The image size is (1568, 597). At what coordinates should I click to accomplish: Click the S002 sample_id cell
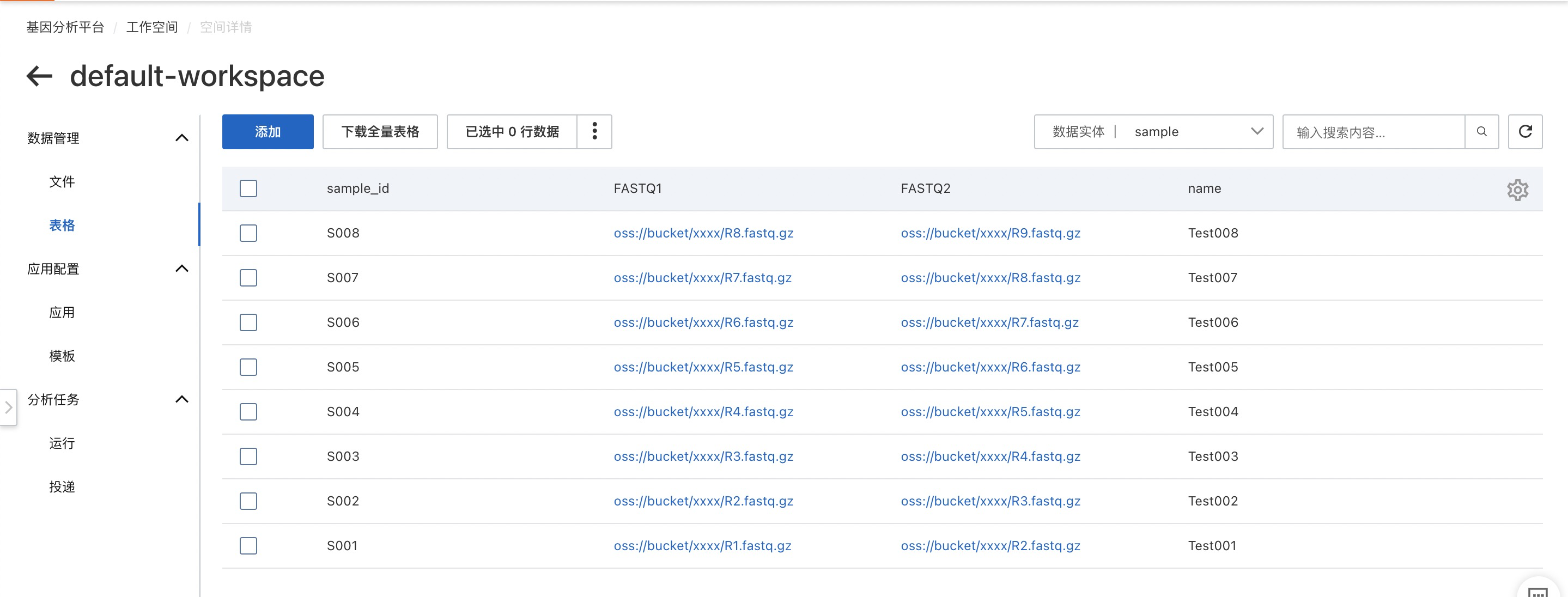point(343,501)
